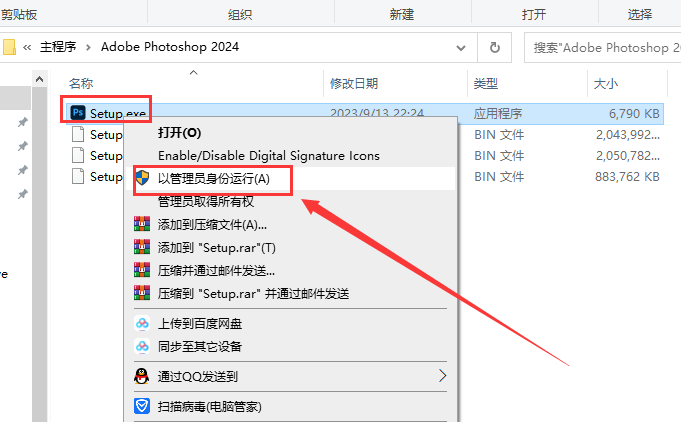Sort by 大小 column header
The height and width of the screenshot is (422, 681).
point(605,83)
